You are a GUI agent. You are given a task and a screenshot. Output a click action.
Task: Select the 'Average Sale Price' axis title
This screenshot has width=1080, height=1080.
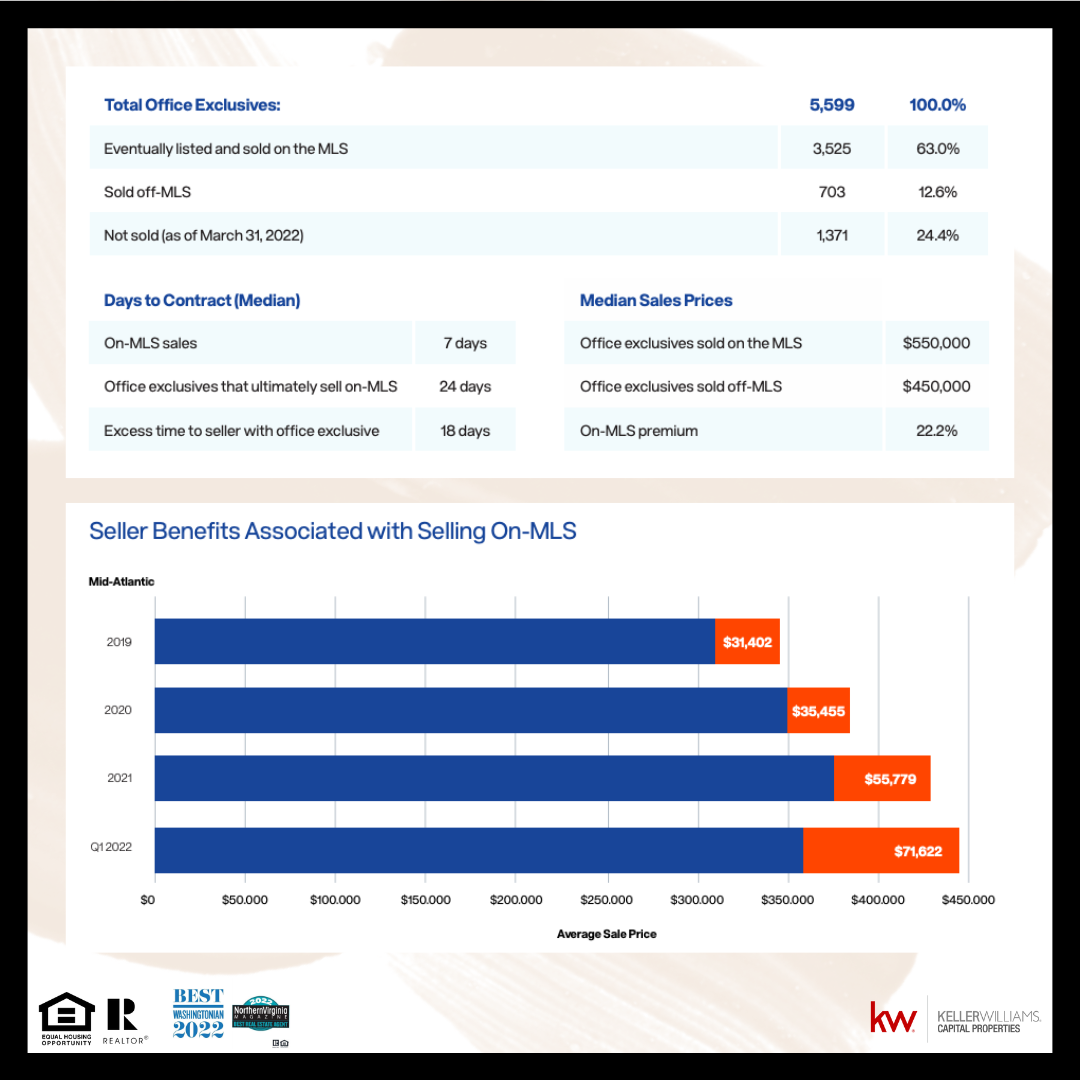pos(607,934)
